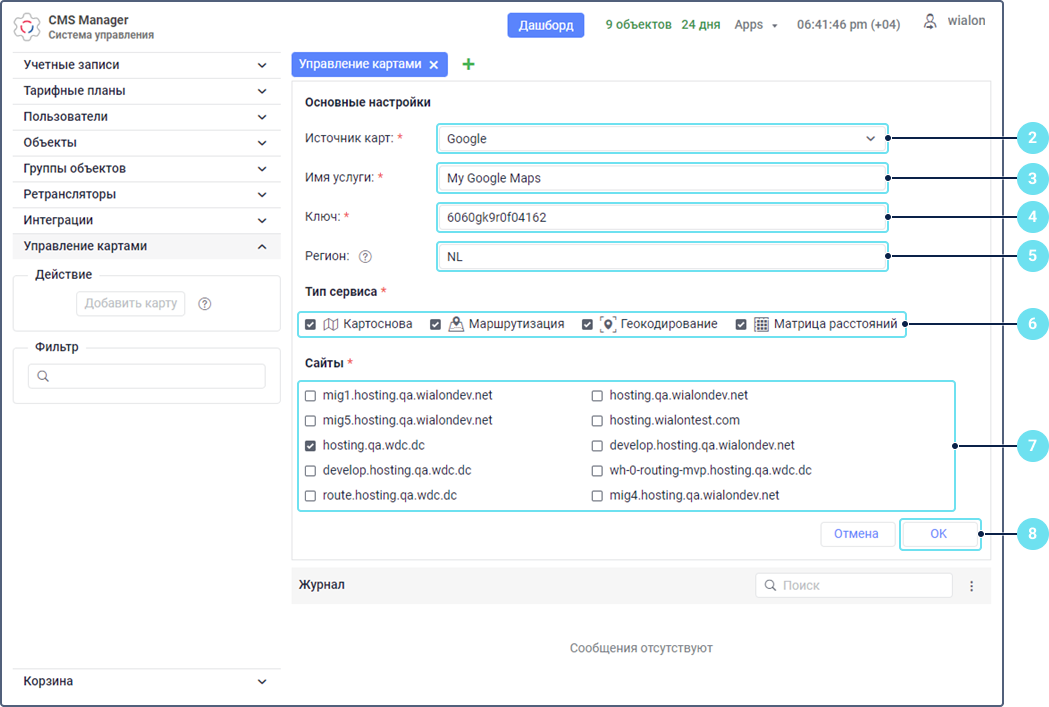Screen dimensions: 1049x707
Task: Enable the mig1.hosting.qa.wialondev.net site checkbox
Action: [311, 395]
